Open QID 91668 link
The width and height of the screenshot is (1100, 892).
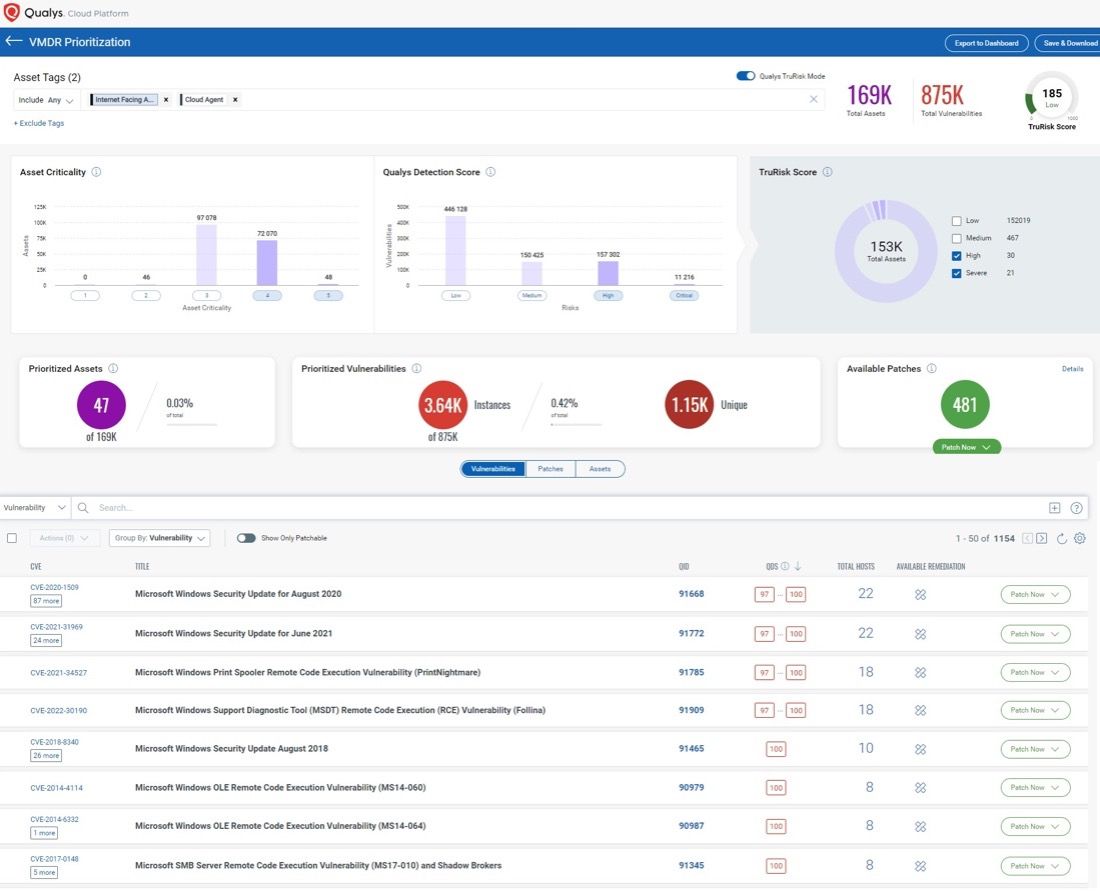[x=691, y=594]
